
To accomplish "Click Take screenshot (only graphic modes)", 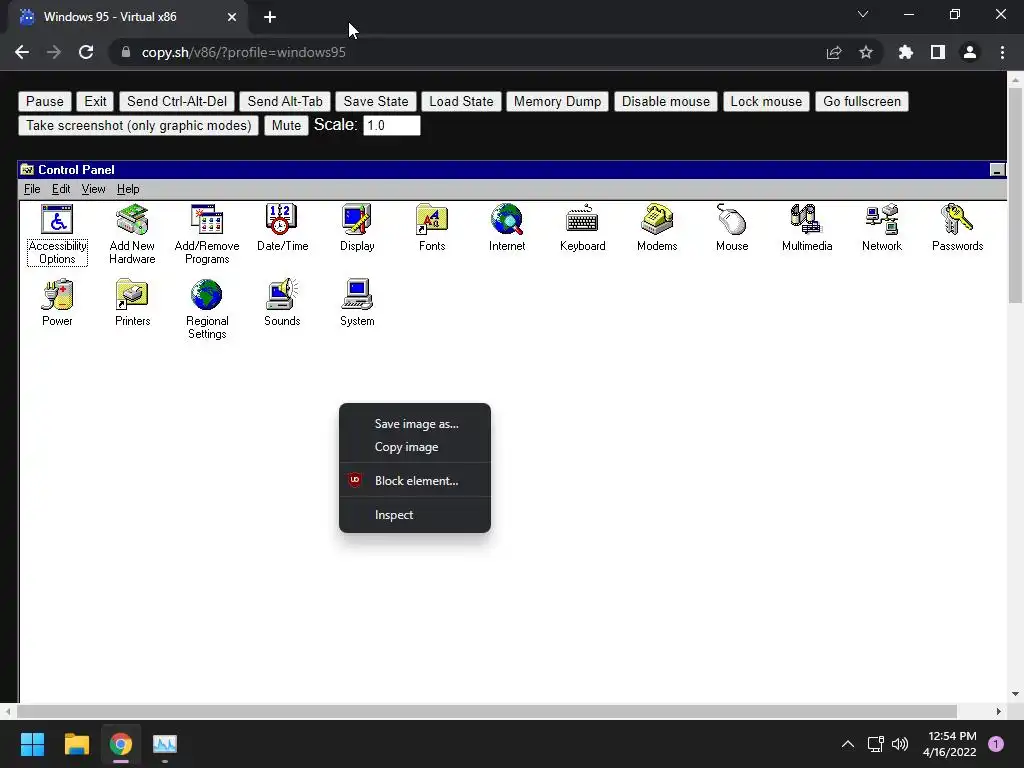I will pos(138,125).
